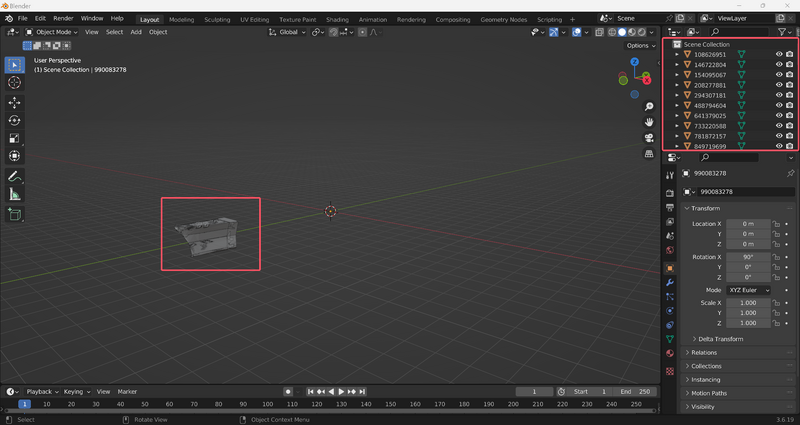Open the Object Mode dropdown

coord(52,32)
